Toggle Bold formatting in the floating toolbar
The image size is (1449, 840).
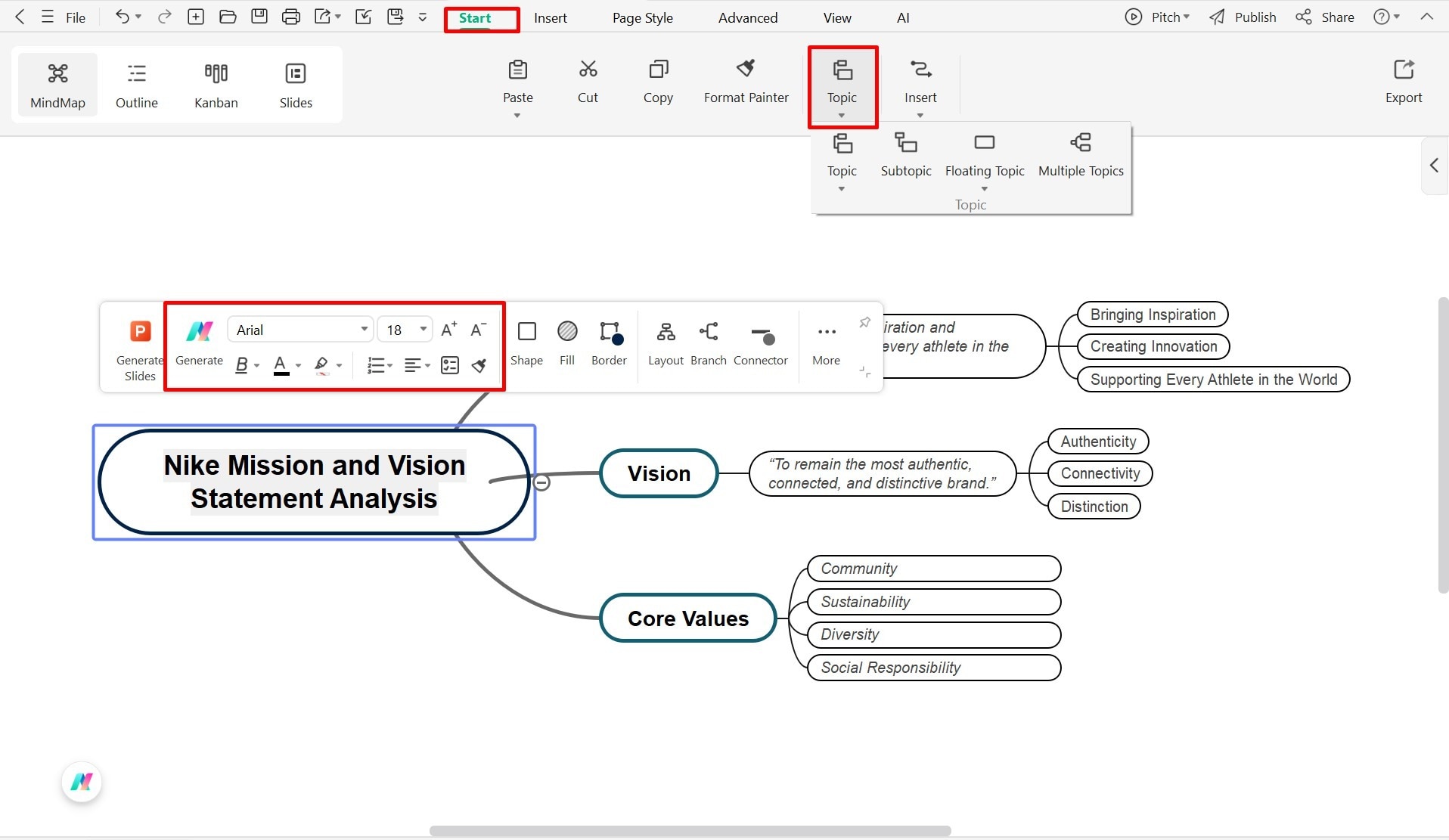point(241,366)
